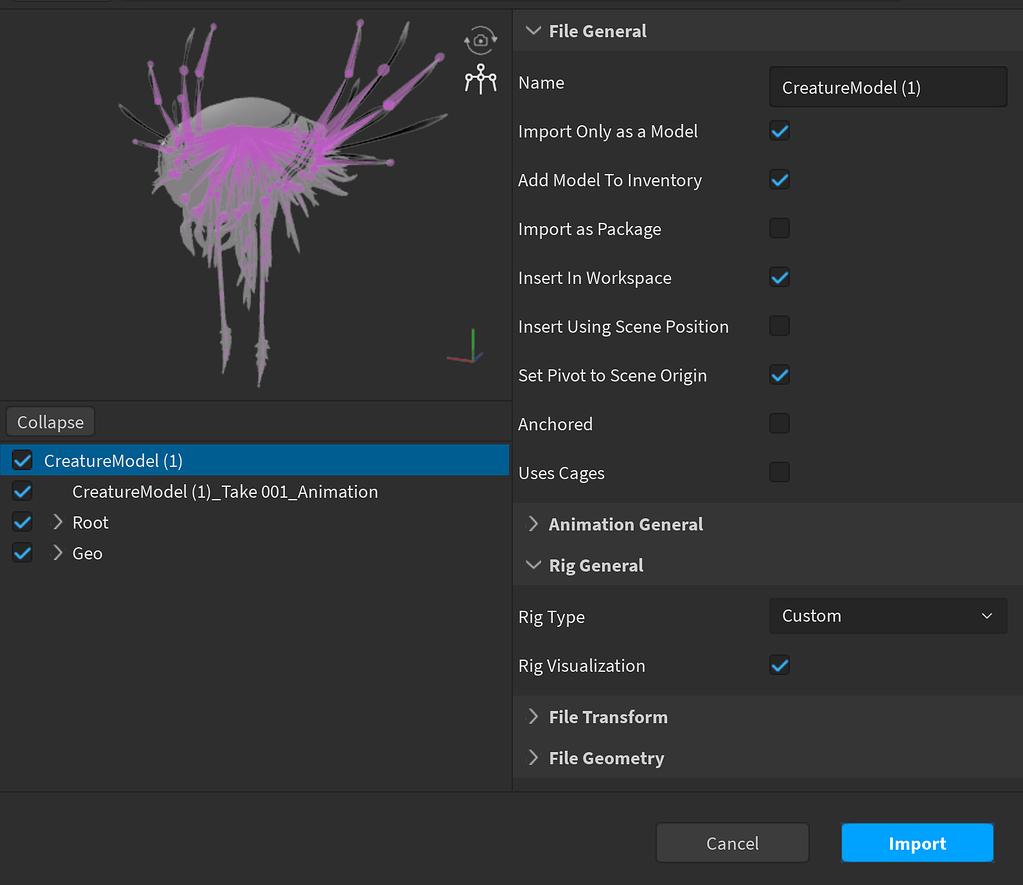
Task: Enable the Import as Package checkbox
Action: pos(779,228)
